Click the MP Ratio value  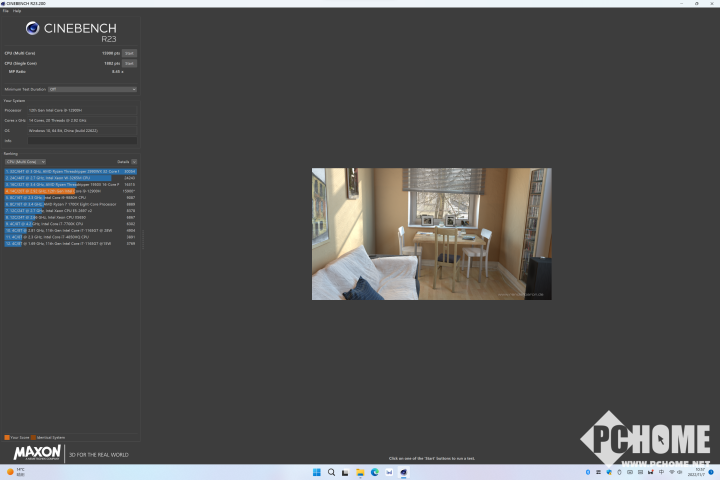pos(118,72)
